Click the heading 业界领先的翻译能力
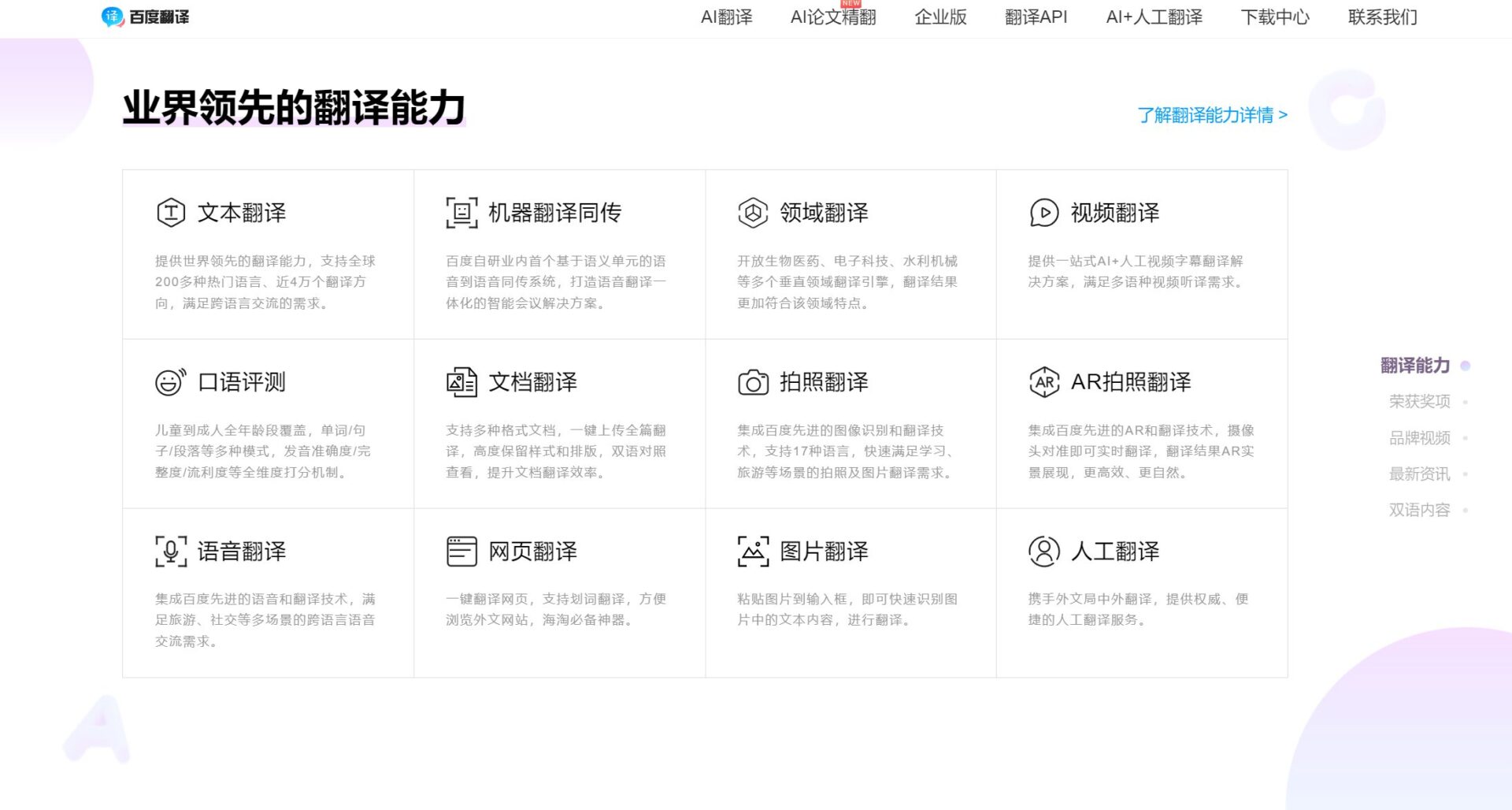Viewport: 1512px width, 810px height. click(x=294, y=107)
